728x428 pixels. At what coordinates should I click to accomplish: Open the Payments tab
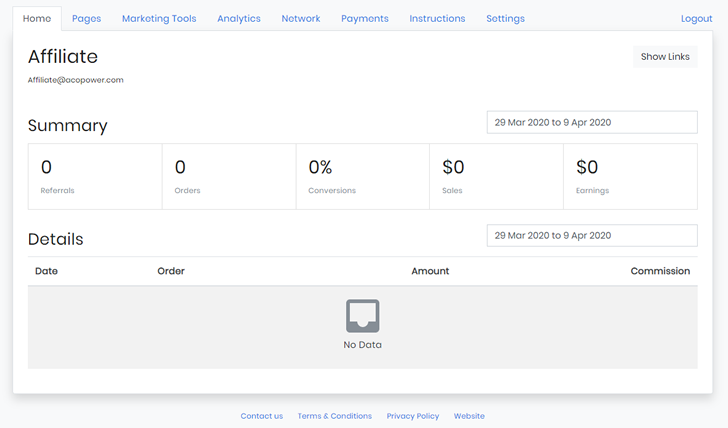[365, 19]
